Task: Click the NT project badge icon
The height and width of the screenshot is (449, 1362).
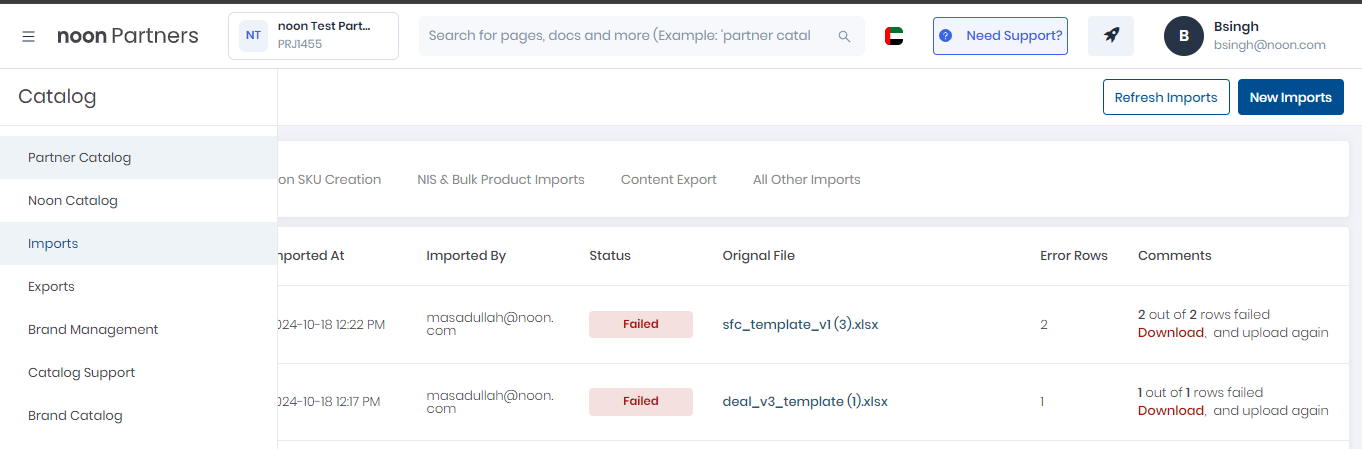Action: (x=253, y=36)
